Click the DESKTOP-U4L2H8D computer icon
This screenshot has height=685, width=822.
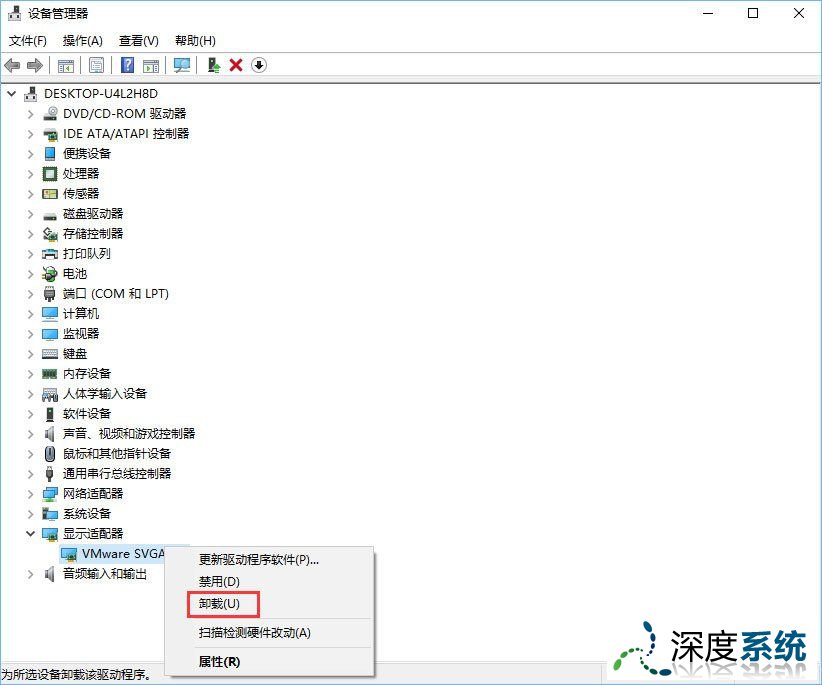(31, 94)
